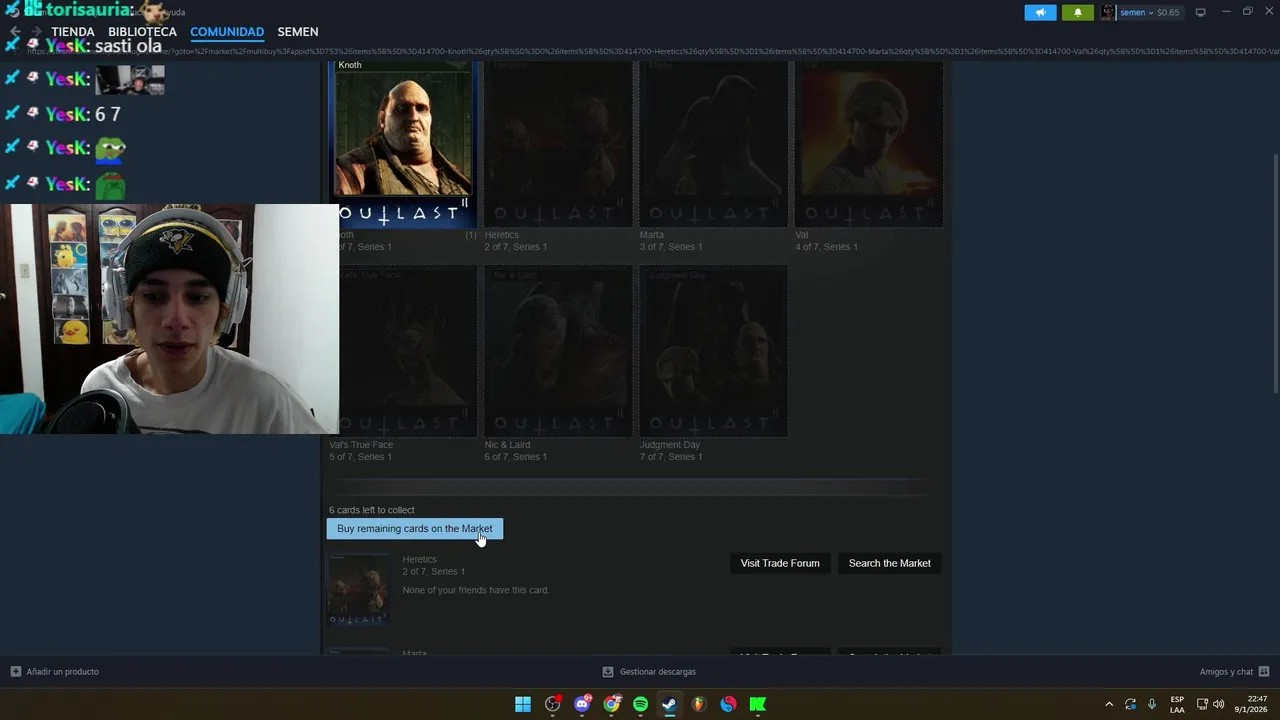Select the Nic & Laird card
Screen dimensions: 1280x720
click(x=558, y=351)
